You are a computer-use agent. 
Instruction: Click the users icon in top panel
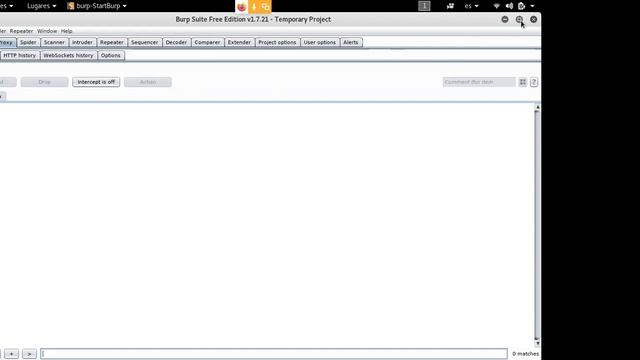tap(450, 6)
